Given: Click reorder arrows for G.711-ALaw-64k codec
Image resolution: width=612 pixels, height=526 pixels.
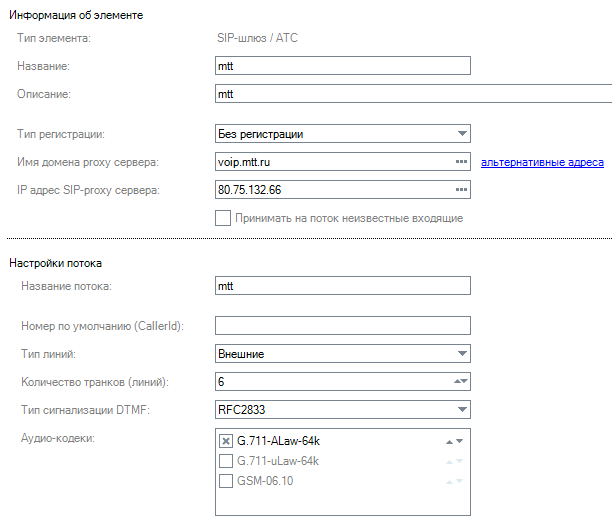Looking at the screenshot, I should (x=454, y=441).
